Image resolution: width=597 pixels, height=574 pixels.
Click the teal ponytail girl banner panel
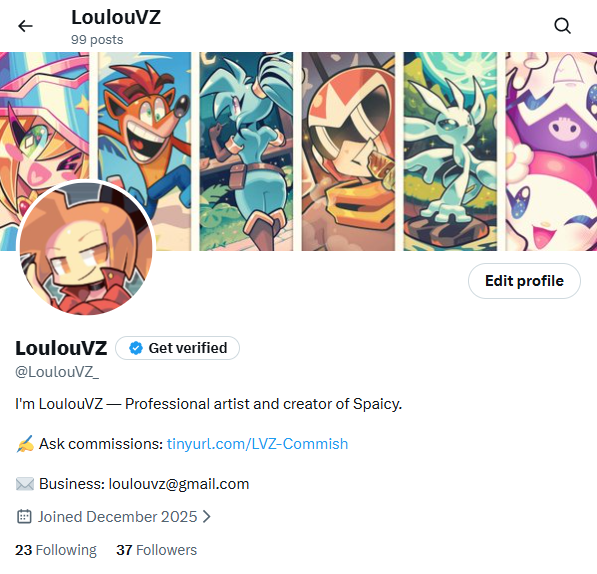click(x=246, y=151)
